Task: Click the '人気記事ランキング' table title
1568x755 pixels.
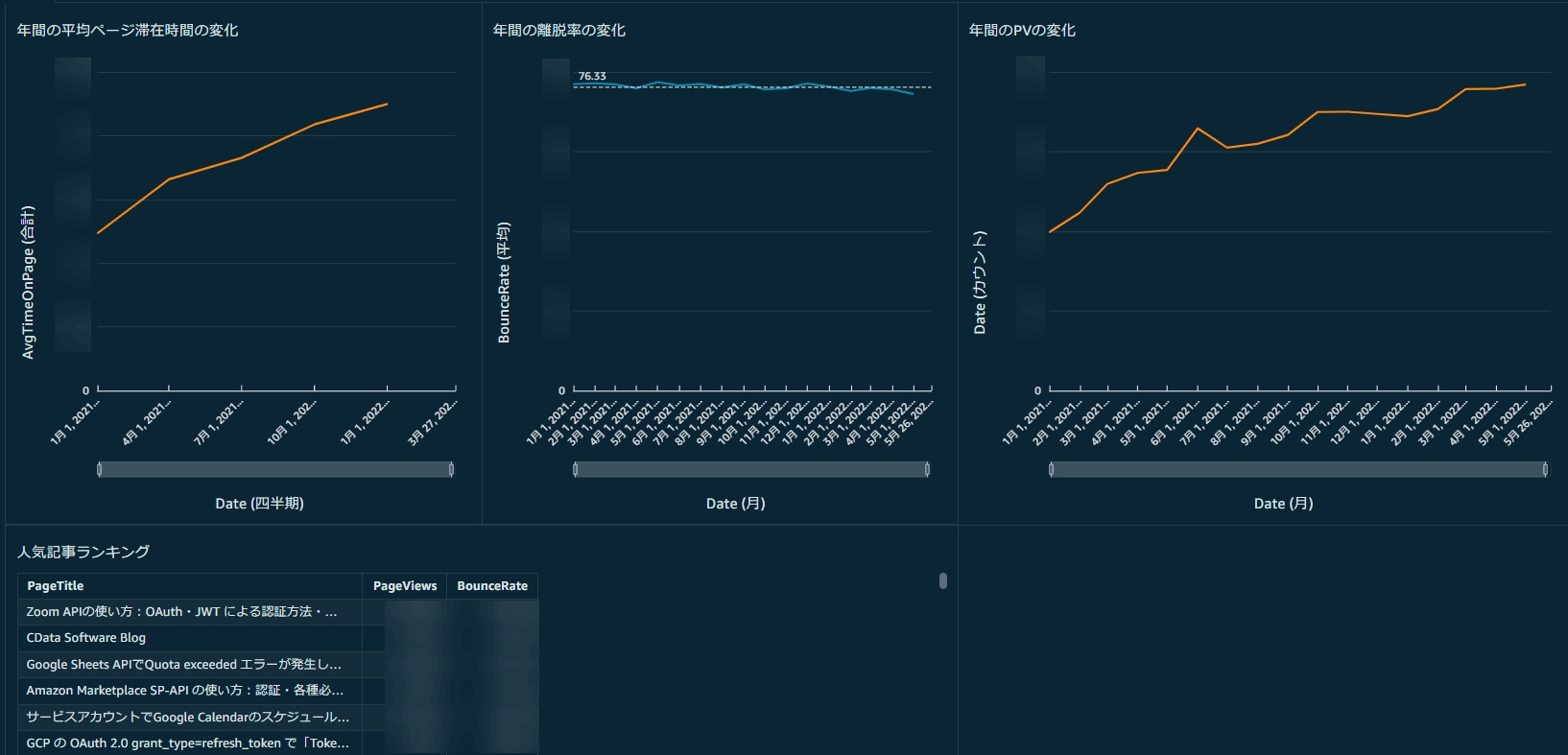Action: (x=83, y=553)
